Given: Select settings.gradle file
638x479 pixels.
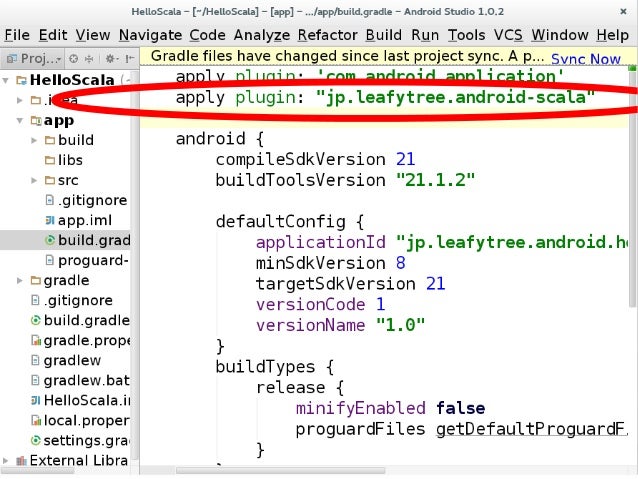Looking at the screenshot, I should click(87, 440).
